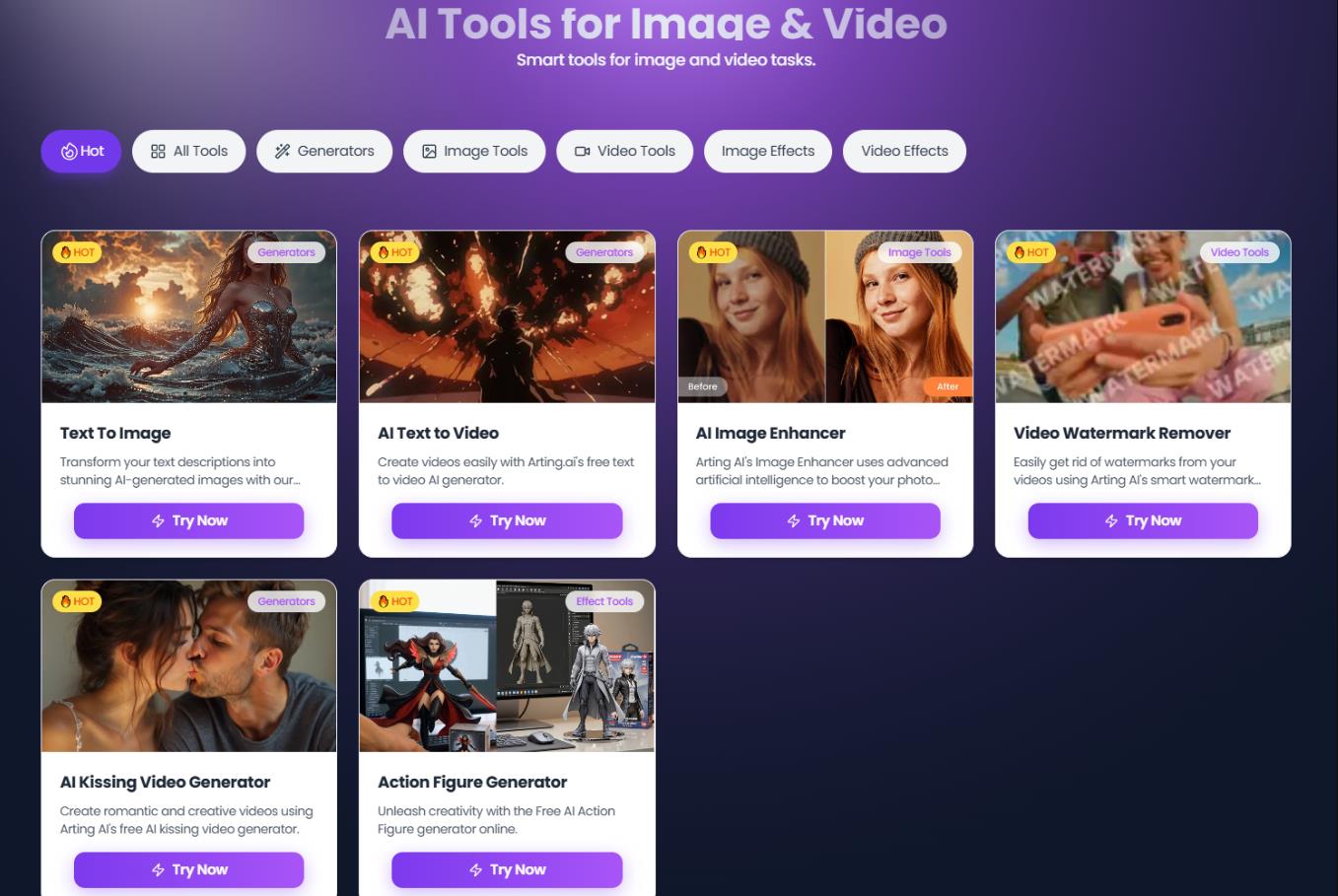Click the AI Image Enhancer title
The height and width of the screenshot is (896, 1338).
click(770, 433)
